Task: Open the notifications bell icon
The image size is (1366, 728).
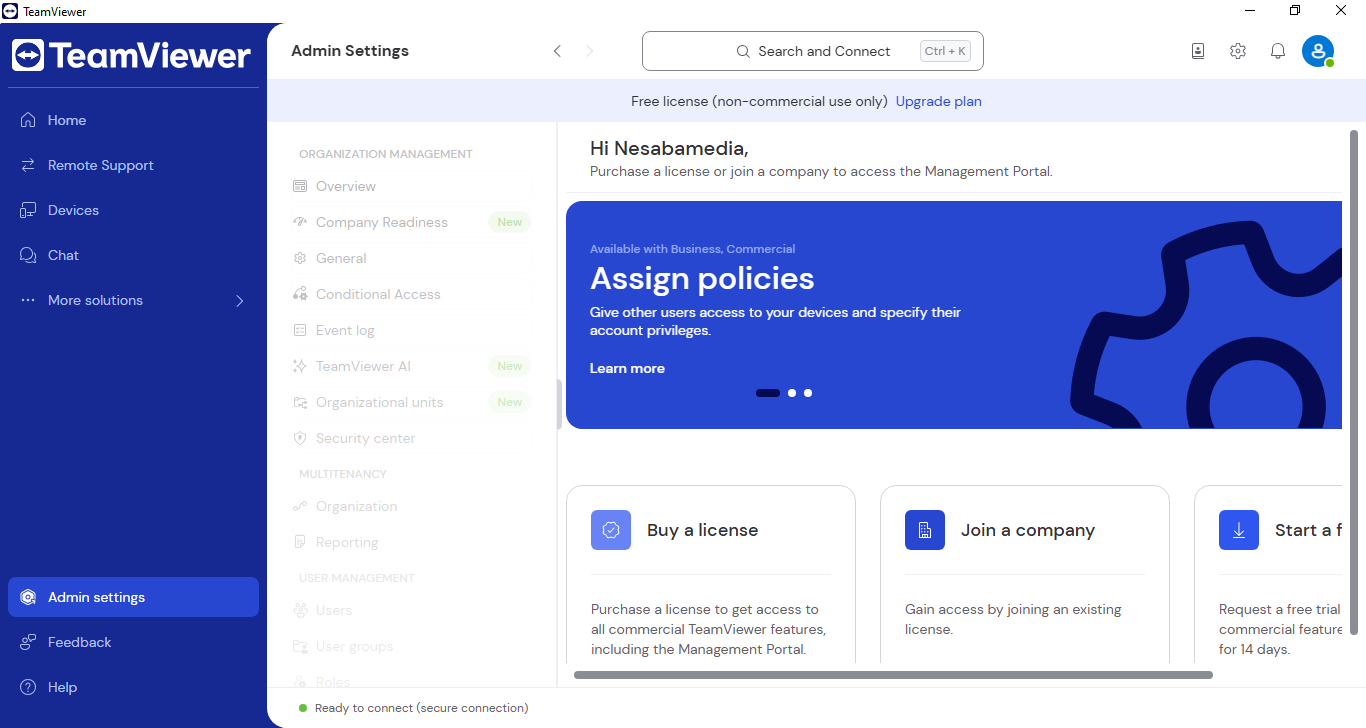Action: pyautogui.click(x=1277, y=51)
